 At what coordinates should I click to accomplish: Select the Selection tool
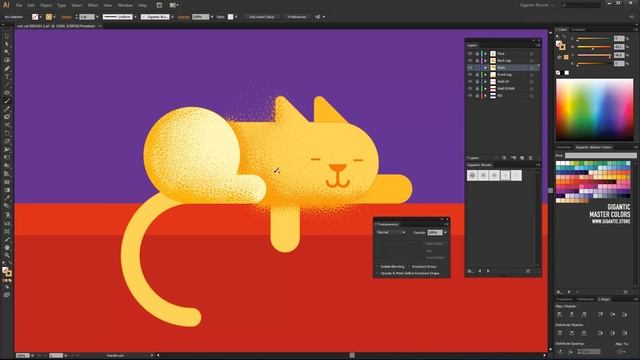click(7, 36)
